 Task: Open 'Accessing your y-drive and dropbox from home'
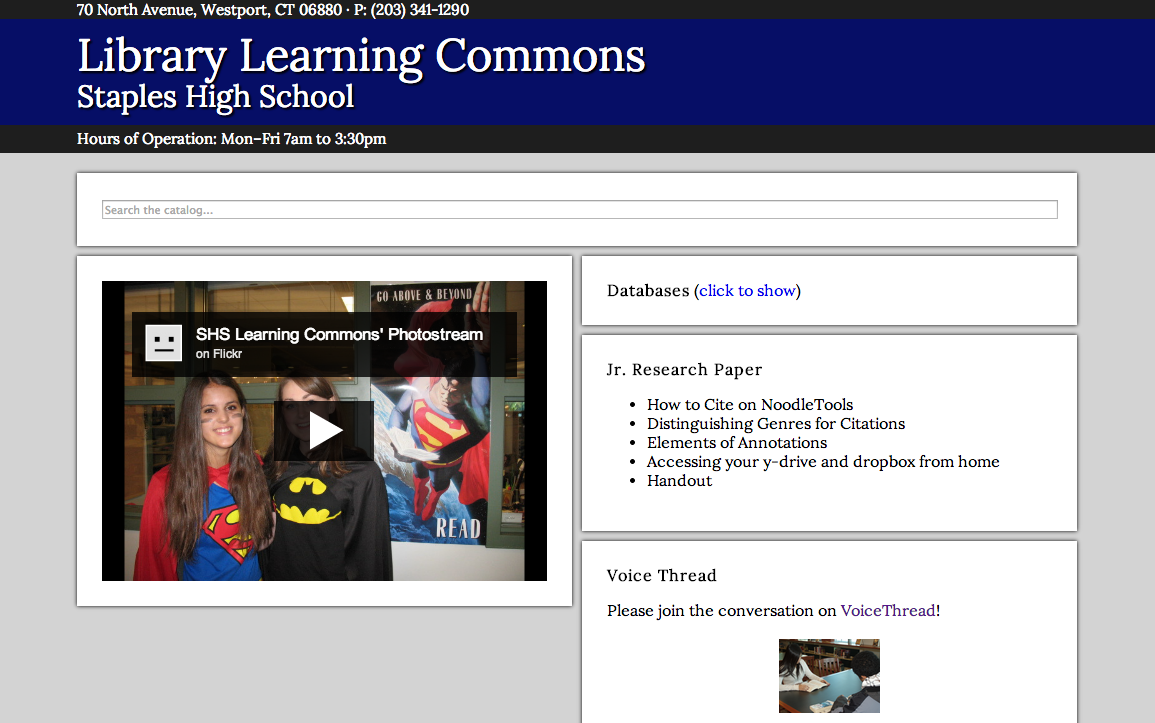[x=823, y=462]
